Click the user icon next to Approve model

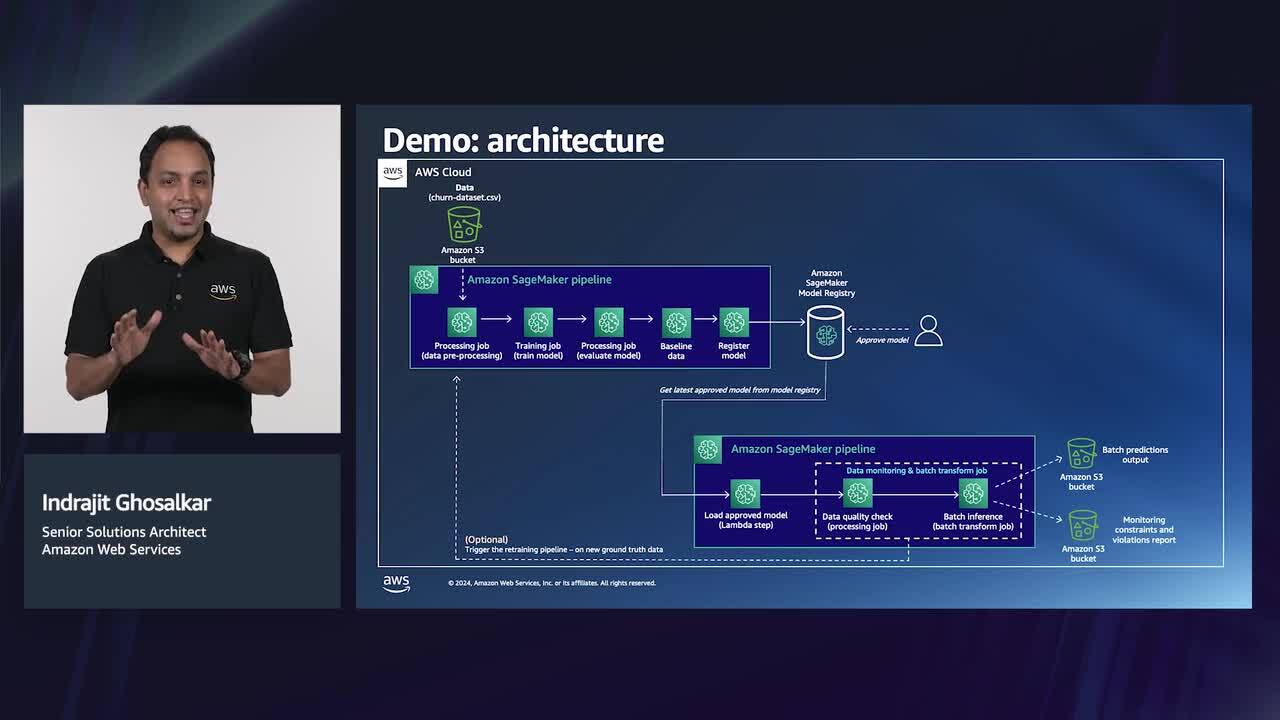pyautogui.click(x=928, y=330)
